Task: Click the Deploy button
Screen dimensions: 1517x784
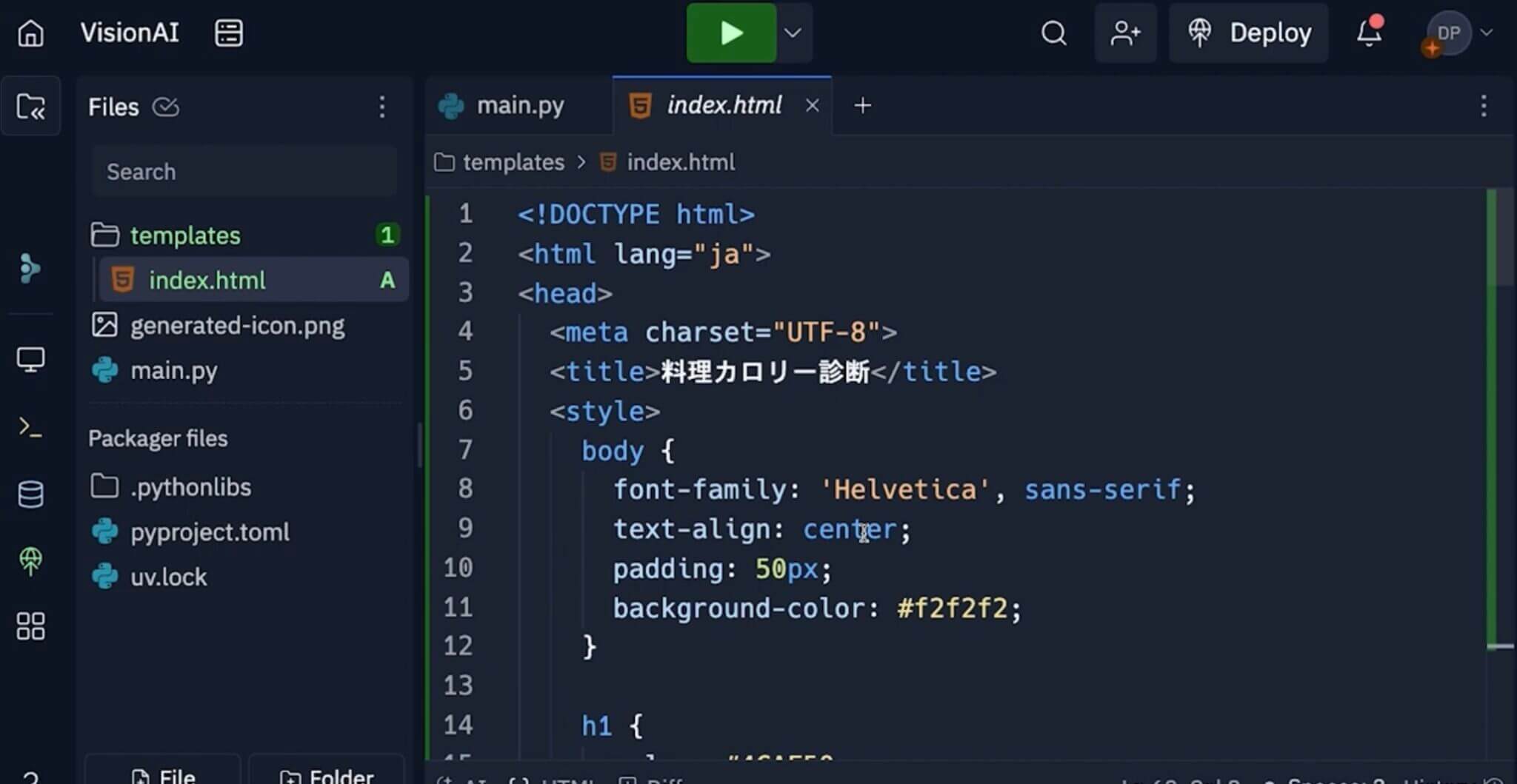Action: [x=1249, y=33]
